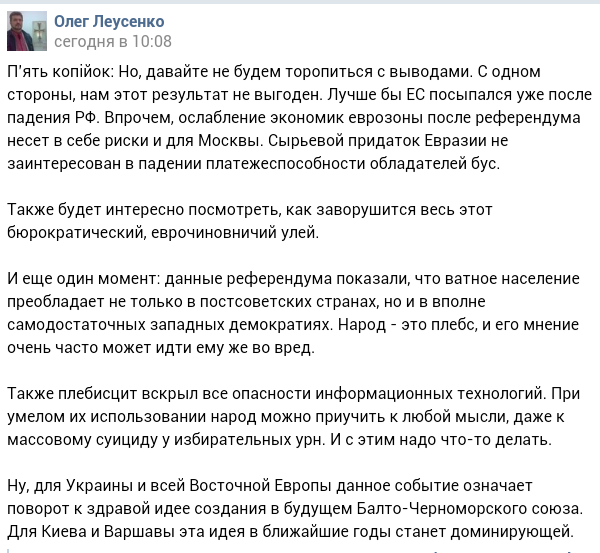The width and height of the screenshot is (600, 553).
Task: Click the line starting Также будет интересно
Action: pyautogui.click(x=249, y=210)
